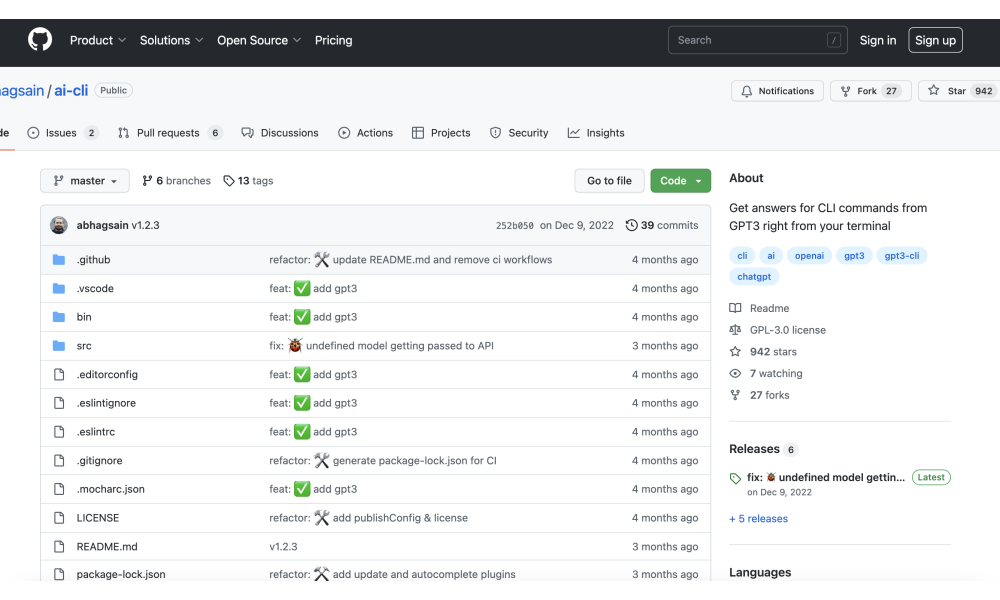Open the Projects tab
The width and height of the screenshot is (1000, 600).
click(x=441, y=133)
